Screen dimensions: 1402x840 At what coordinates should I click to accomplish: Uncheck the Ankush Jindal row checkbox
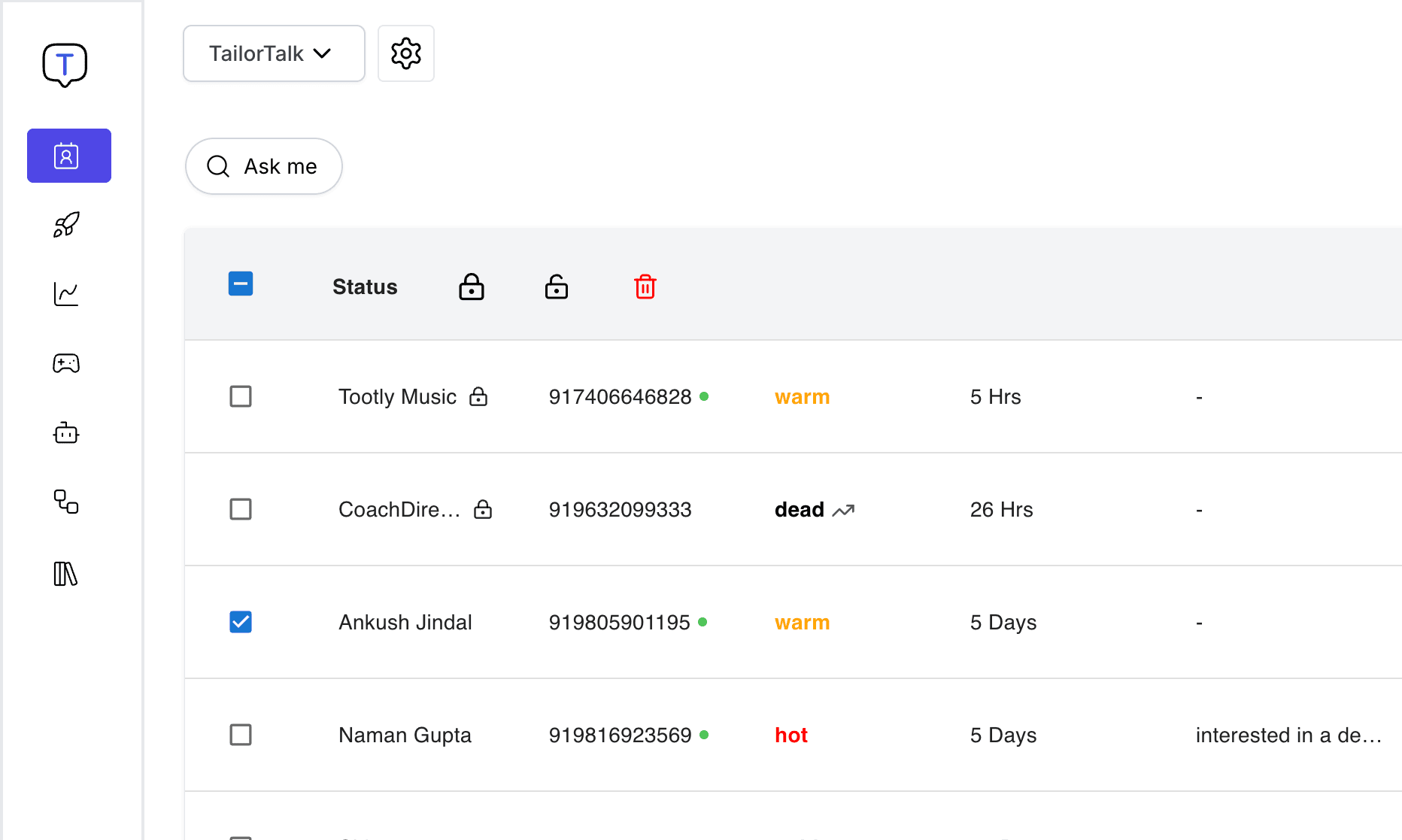[241, 622]
